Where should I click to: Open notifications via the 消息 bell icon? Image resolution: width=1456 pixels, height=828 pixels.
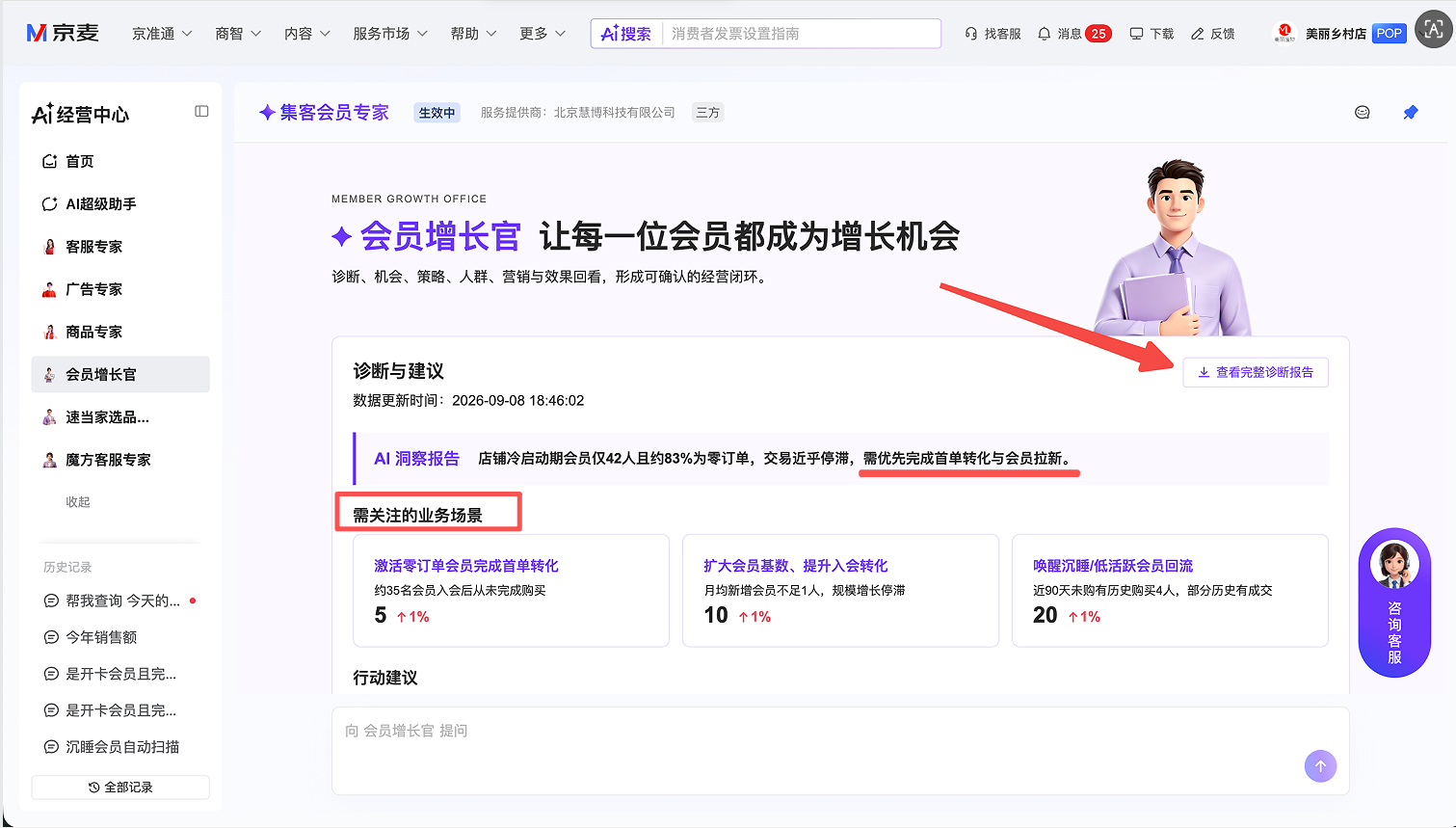[1045, 34]
